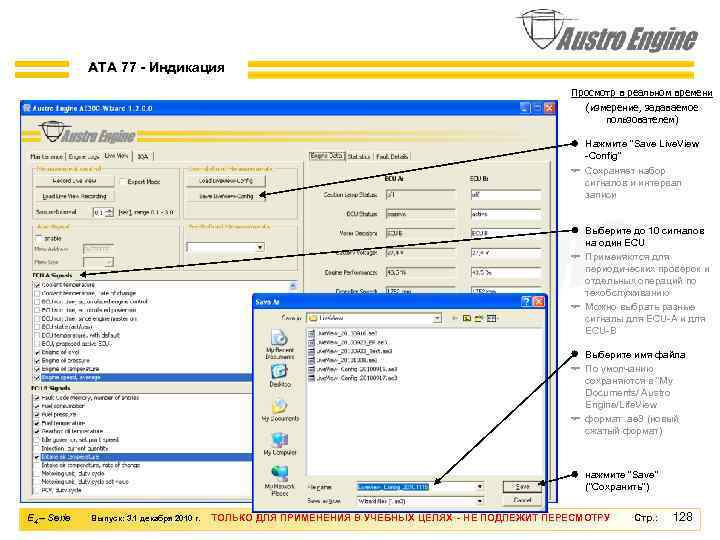720x540 pixels.
Task: Uncheck Fuel pressure in ECU B Signals
Action: [x=37, y=414]
